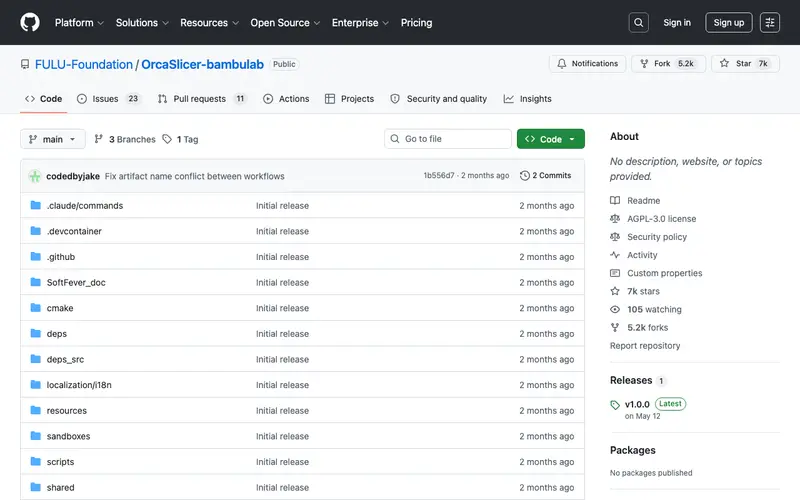
Task: Open the 3 Branches link
Action: 125,139
